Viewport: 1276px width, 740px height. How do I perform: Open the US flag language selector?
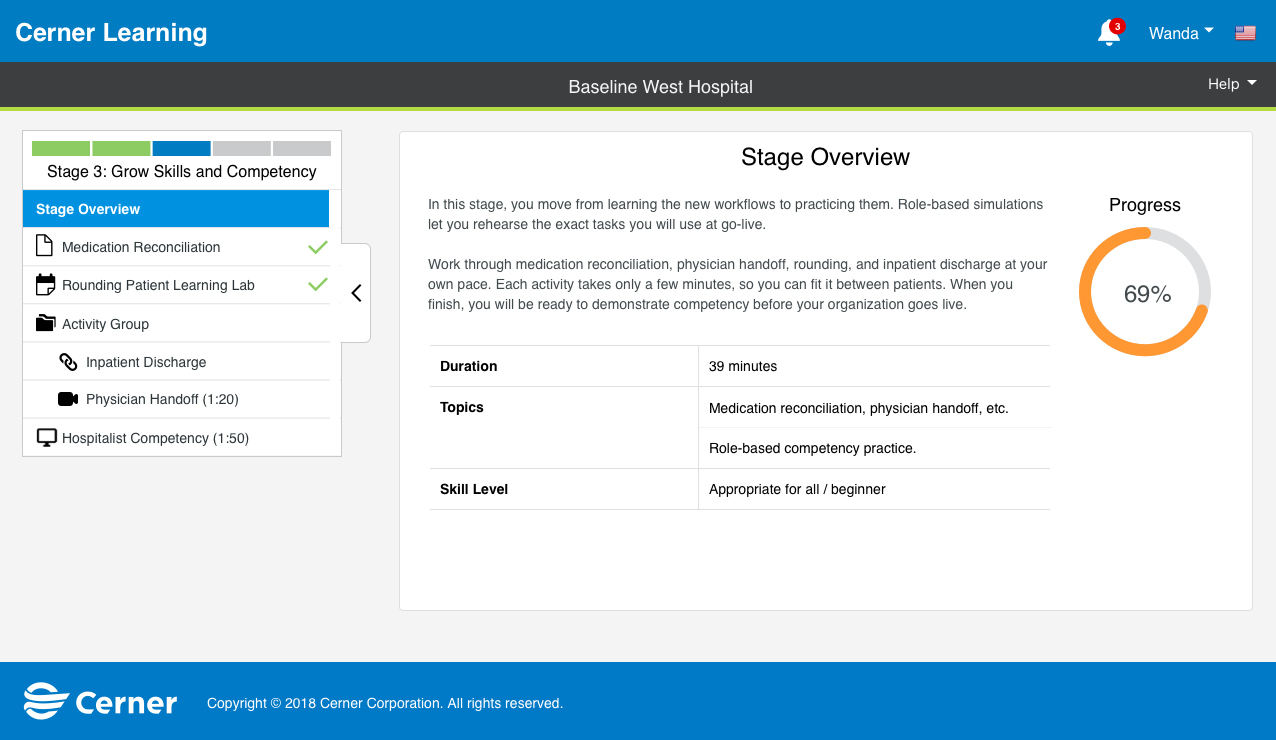(x=1245, y=33)
